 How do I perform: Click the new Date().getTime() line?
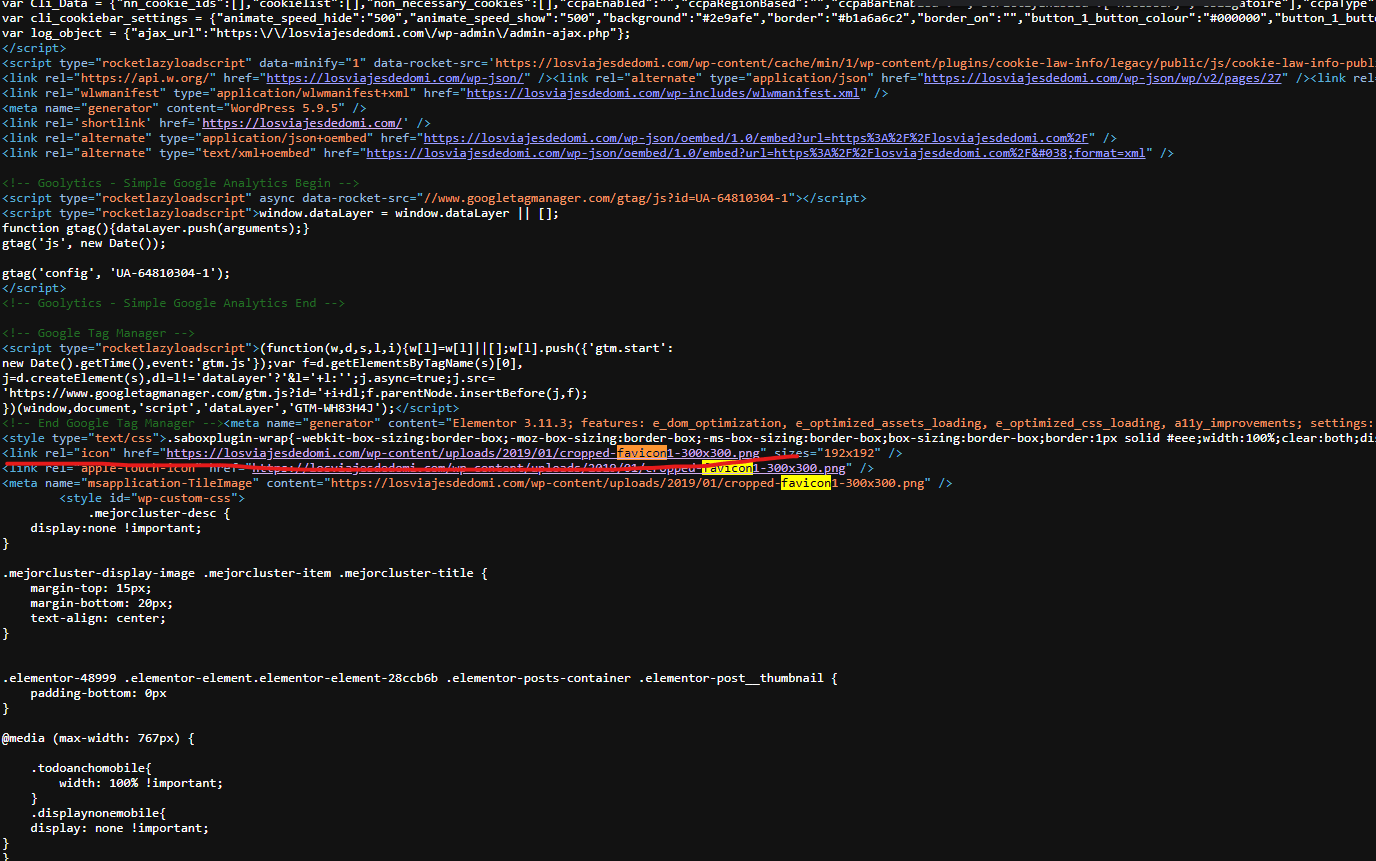click(262, 363)
